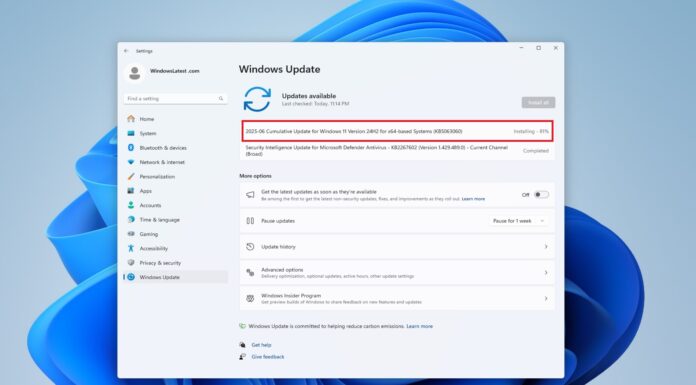
Task: Click the large blue update sync arrows icon
Action: coord(257,99)
